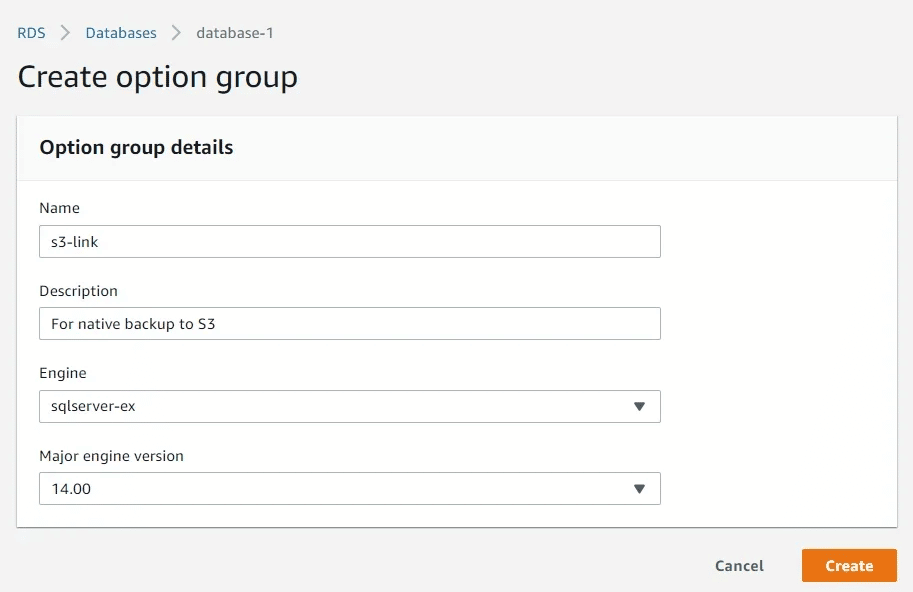Click the RDS breadcrumb link
The height and width of the screenshot is (592, 913).
click(31, 33)
